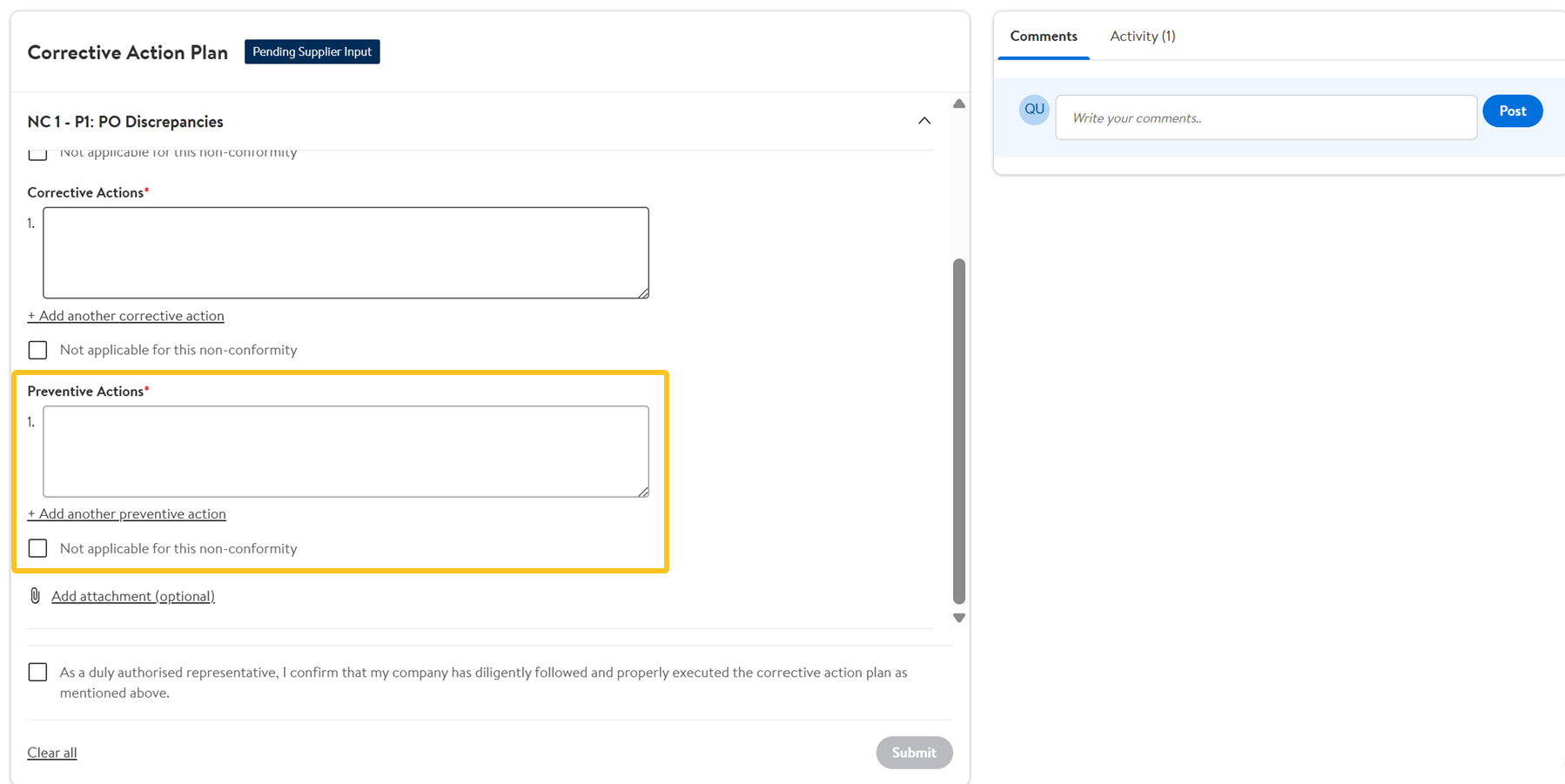Click the vertical scrollbar thumb
Viewport: 1565px width, 784px height.
point(958,431)
